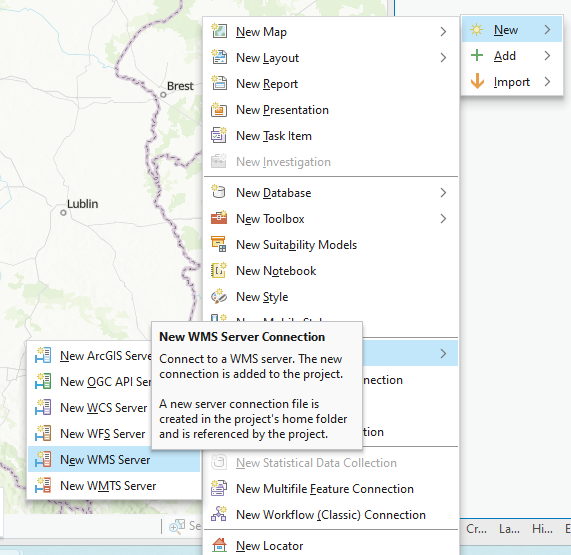Choose New Suitability Models

pos(331,245)
